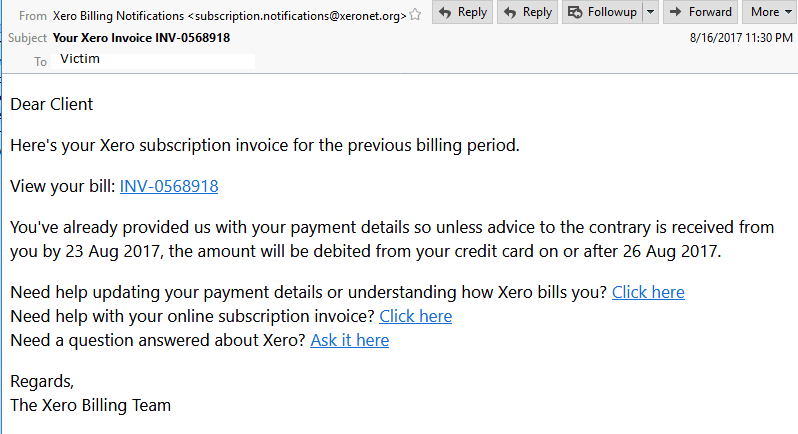Click the To header label

coord(40,62)
